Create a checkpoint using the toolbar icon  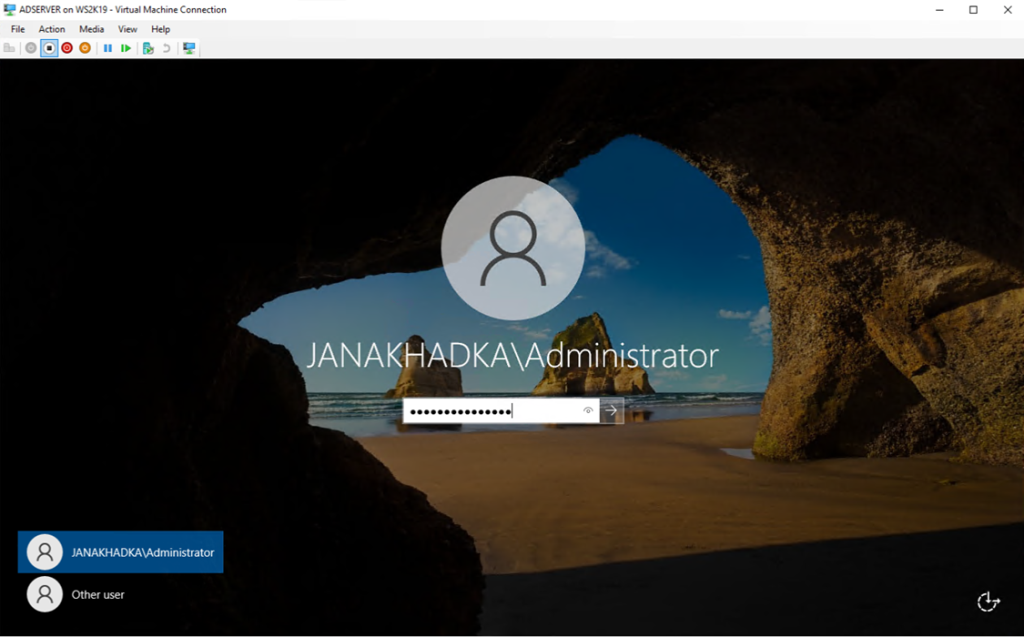(x=148, y=48)
